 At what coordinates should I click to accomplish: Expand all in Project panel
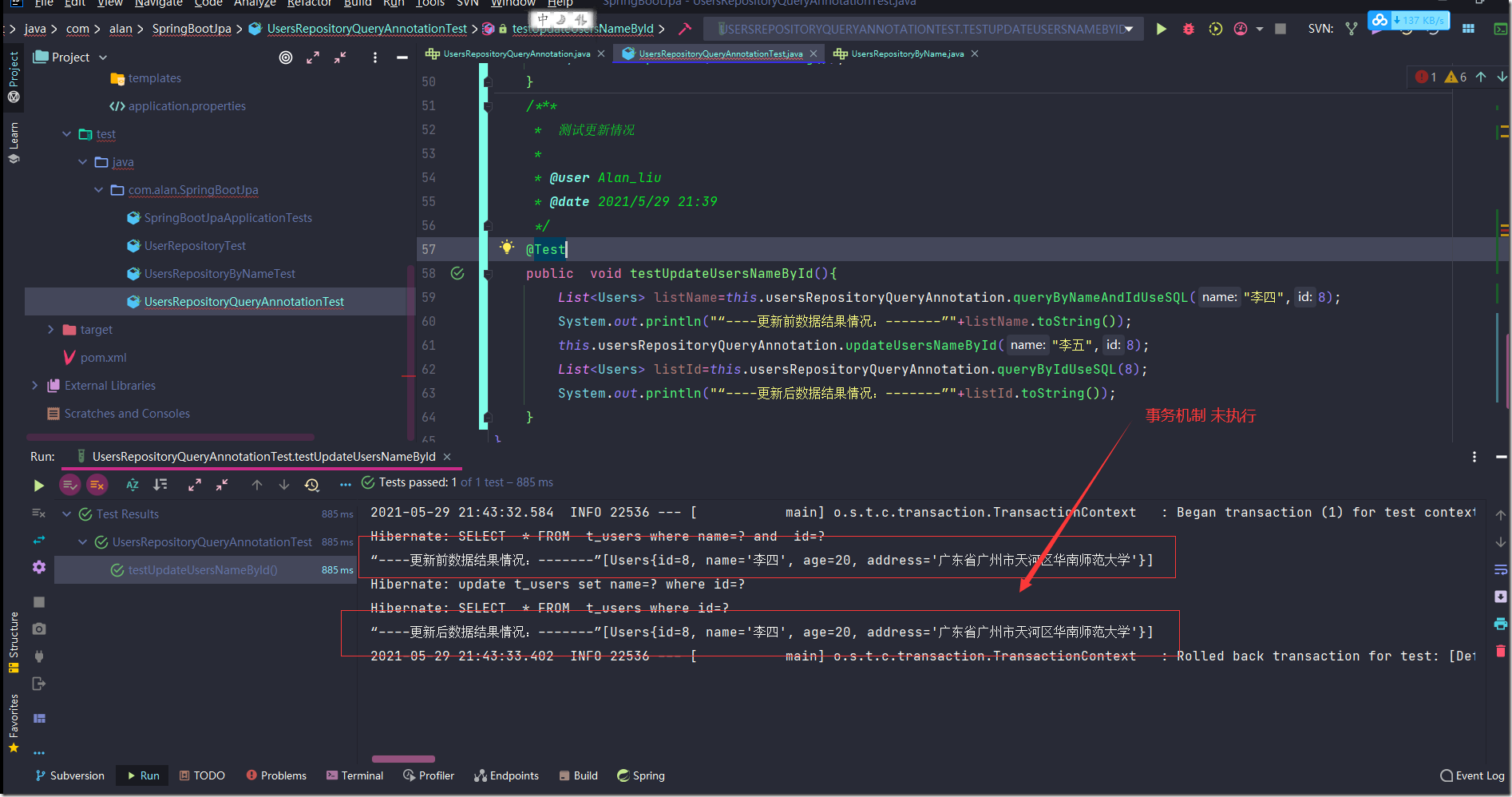click(313, 57)
